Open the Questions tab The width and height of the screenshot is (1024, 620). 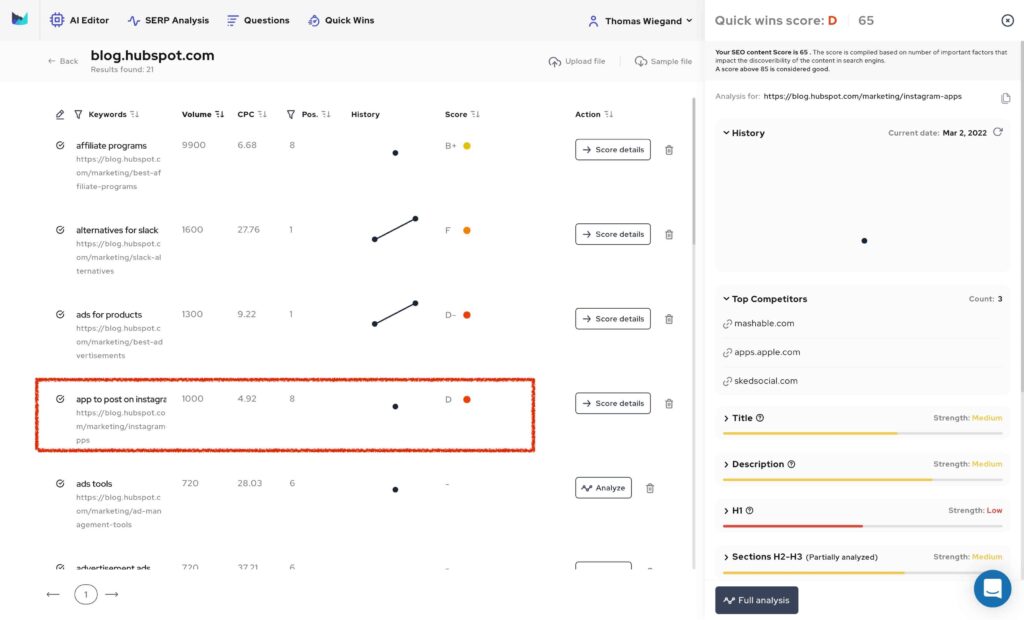(x=258, y=20)
